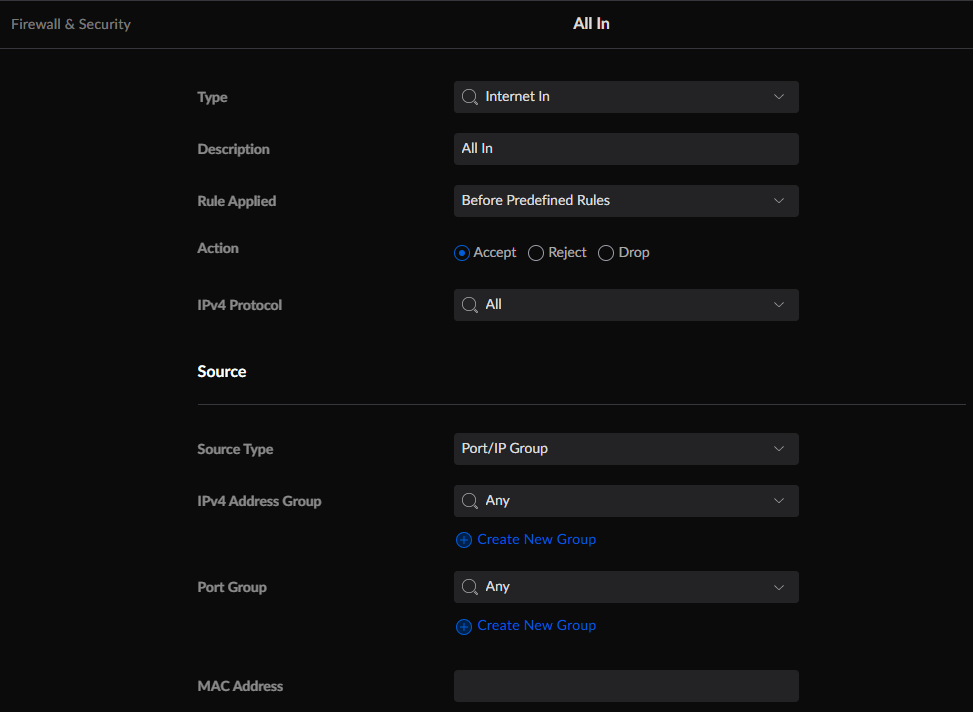Create New Group link for Port Group

(x=536, y=625)
